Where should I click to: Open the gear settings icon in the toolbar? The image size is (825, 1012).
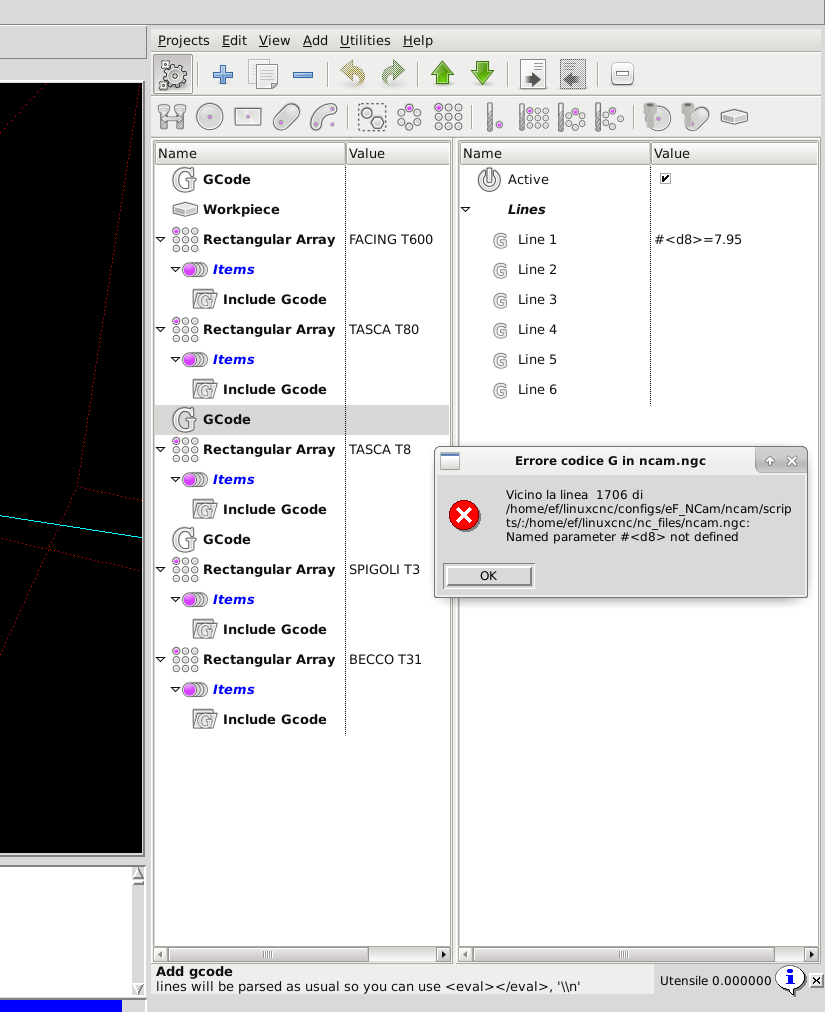click(173, 74)
